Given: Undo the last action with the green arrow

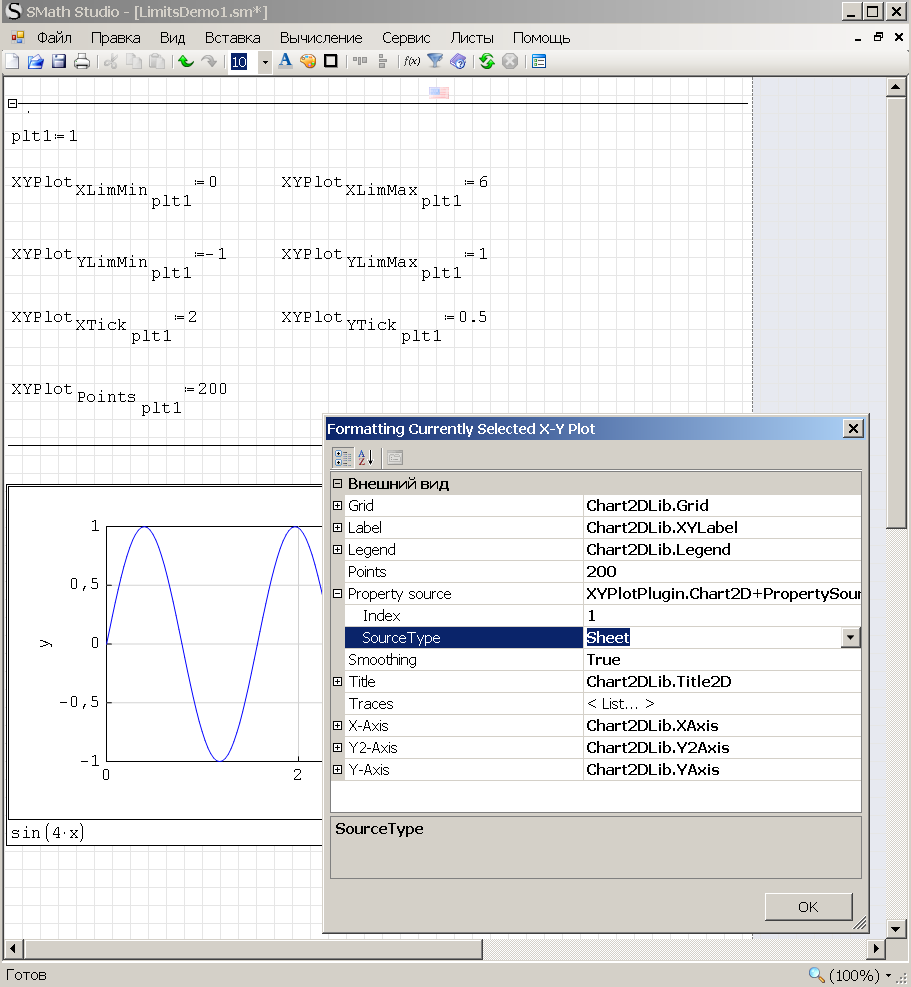Looking at the screenshot, I should click(186, 62).
